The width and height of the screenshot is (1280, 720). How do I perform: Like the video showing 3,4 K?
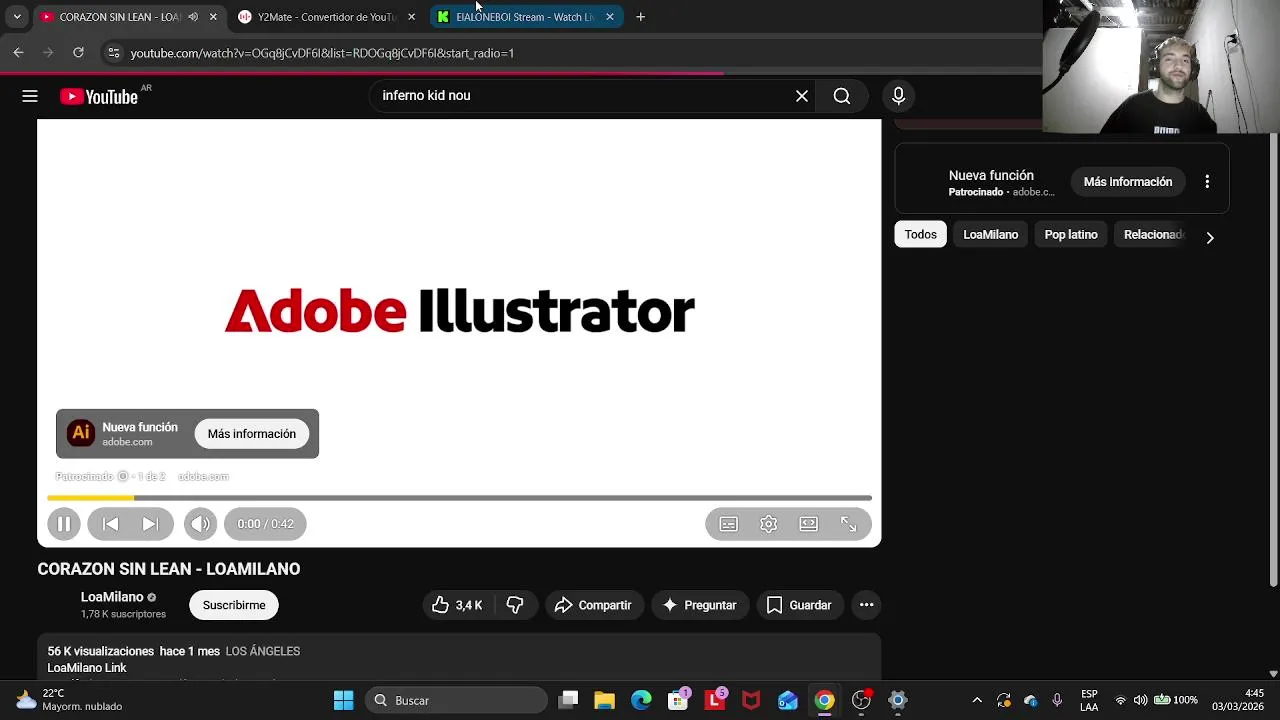(x=457, y=605)
